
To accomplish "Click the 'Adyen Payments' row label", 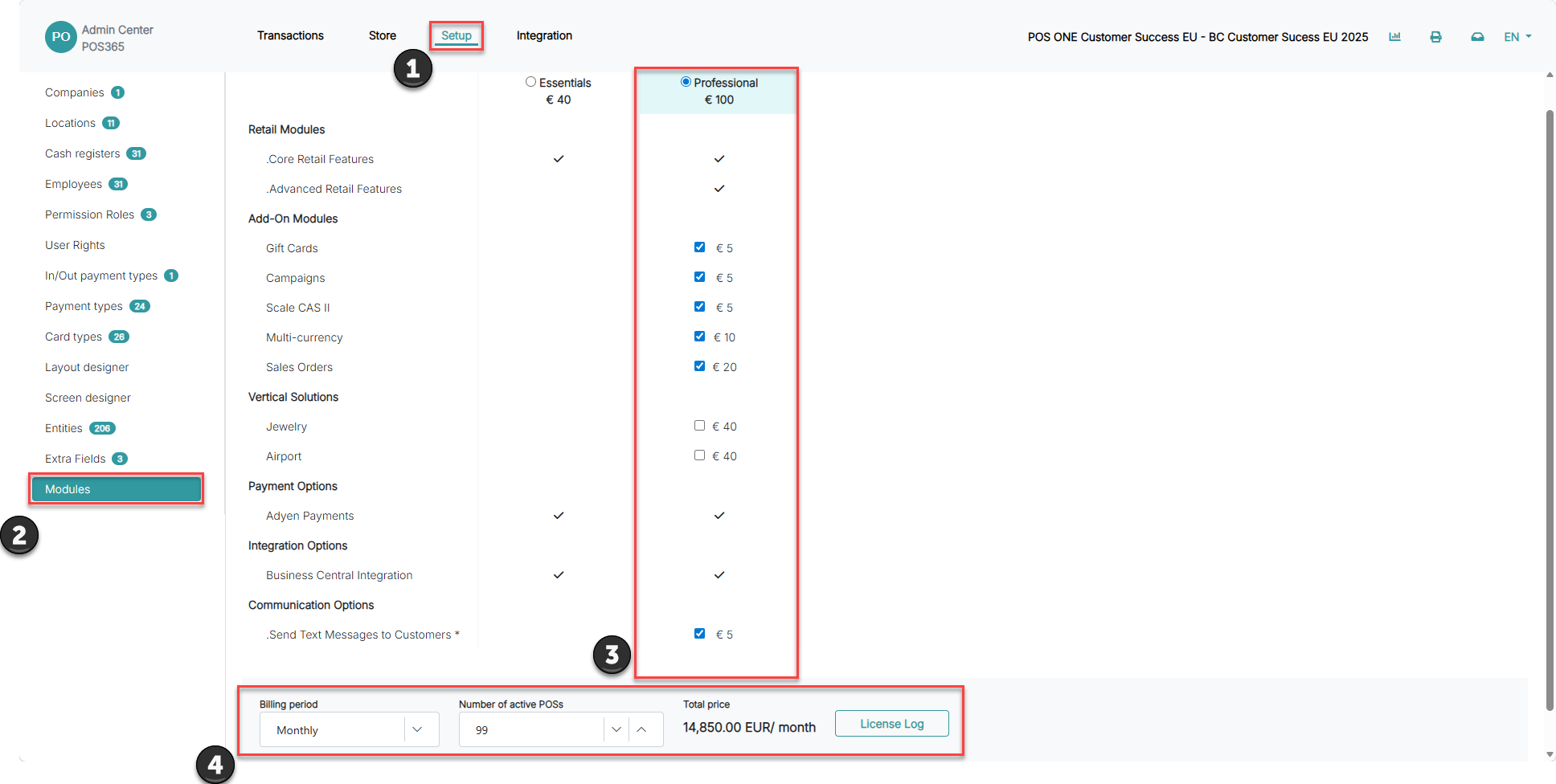I will point(310,516).
